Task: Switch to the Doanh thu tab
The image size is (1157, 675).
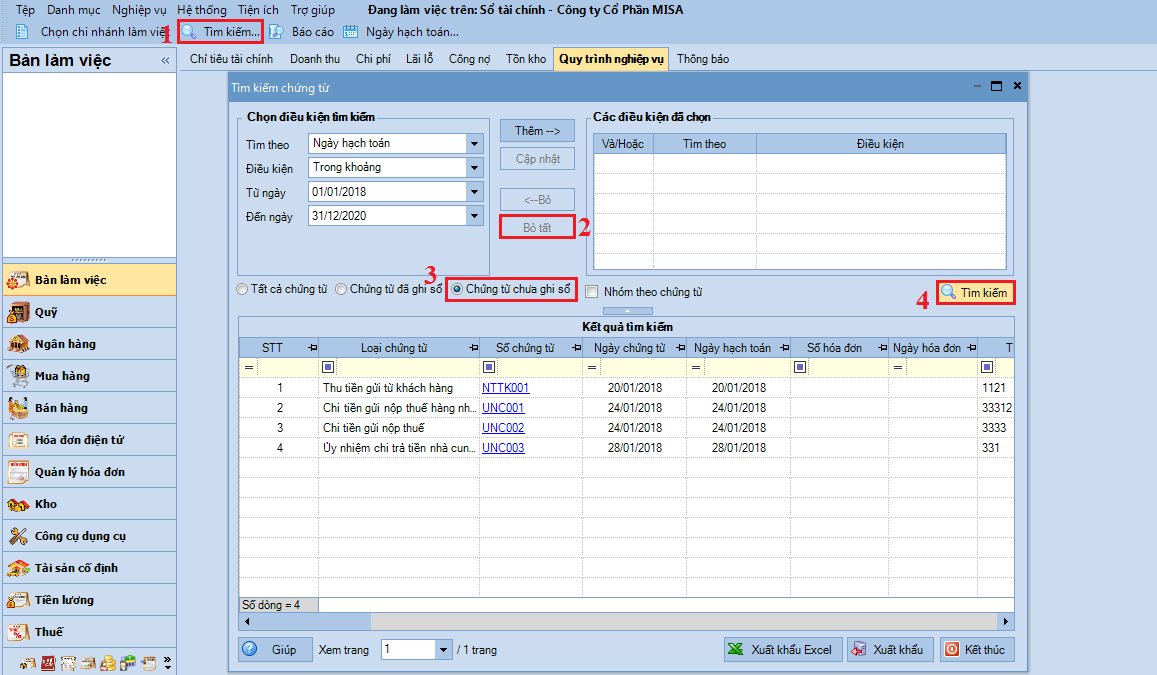Action: coord(315,59)
